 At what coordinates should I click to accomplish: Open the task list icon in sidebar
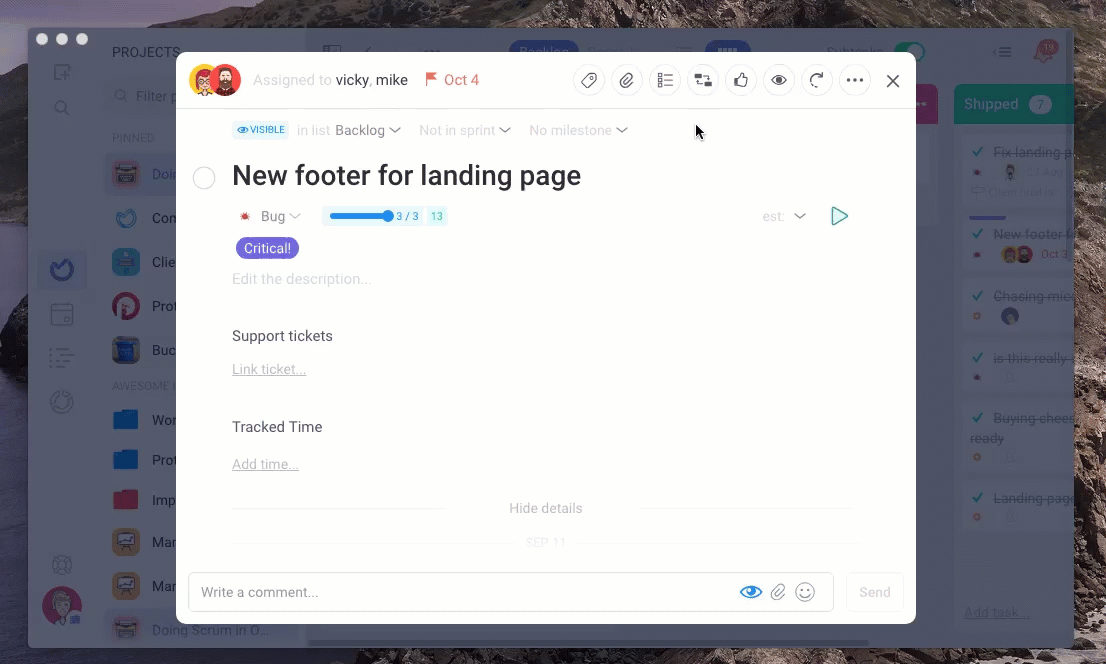[x=62, y=358]
